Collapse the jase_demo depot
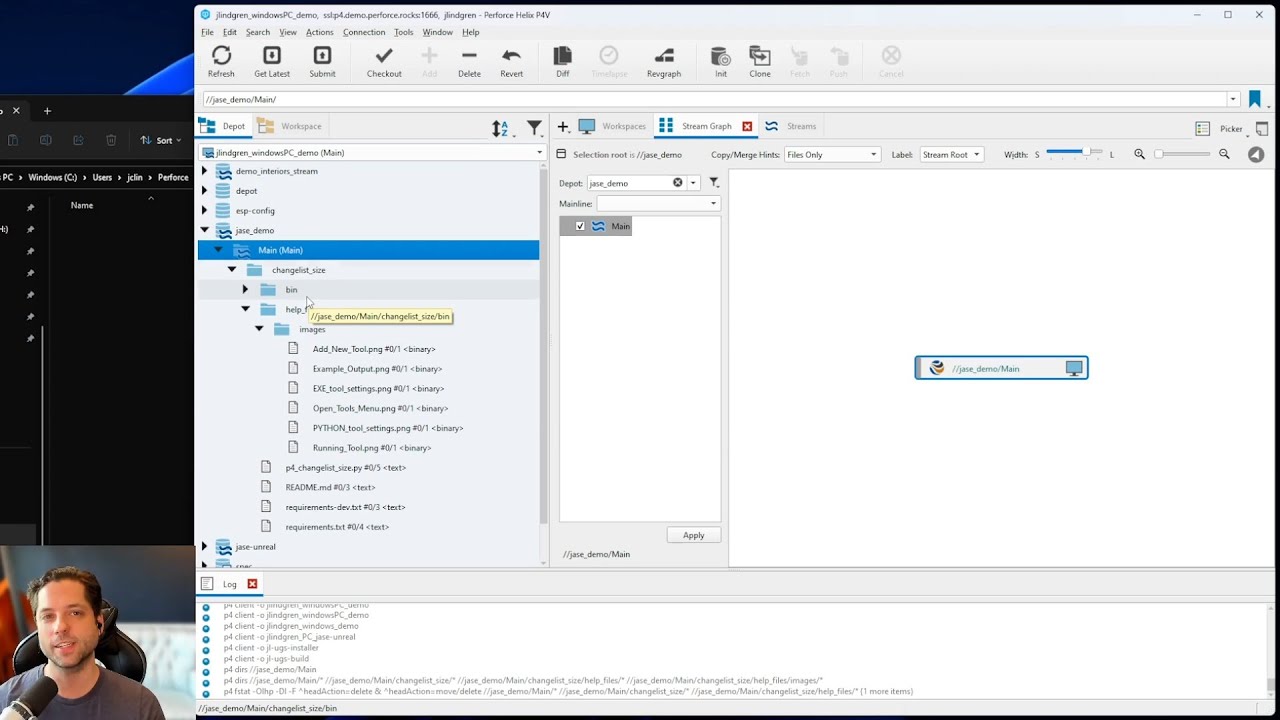 point(205,230)
